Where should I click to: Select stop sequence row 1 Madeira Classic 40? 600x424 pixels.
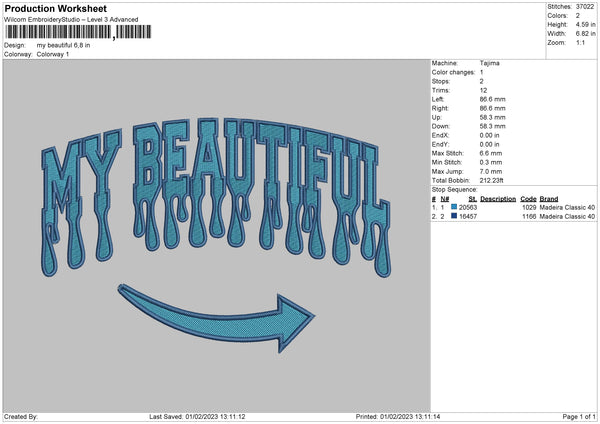568,207
